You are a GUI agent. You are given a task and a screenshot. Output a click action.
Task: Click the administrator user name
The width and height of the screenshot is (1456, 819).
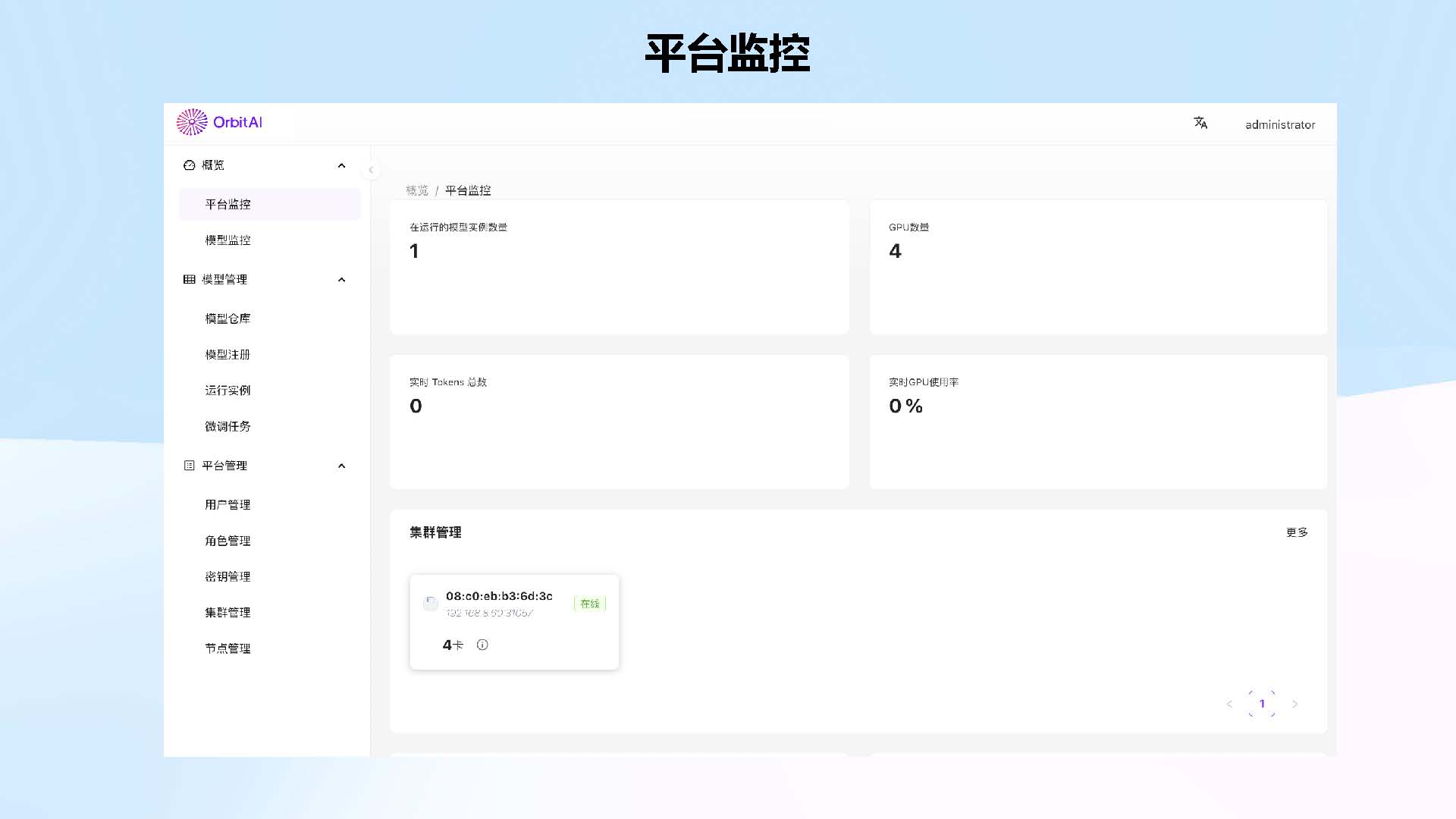[x=1280, y=124]
